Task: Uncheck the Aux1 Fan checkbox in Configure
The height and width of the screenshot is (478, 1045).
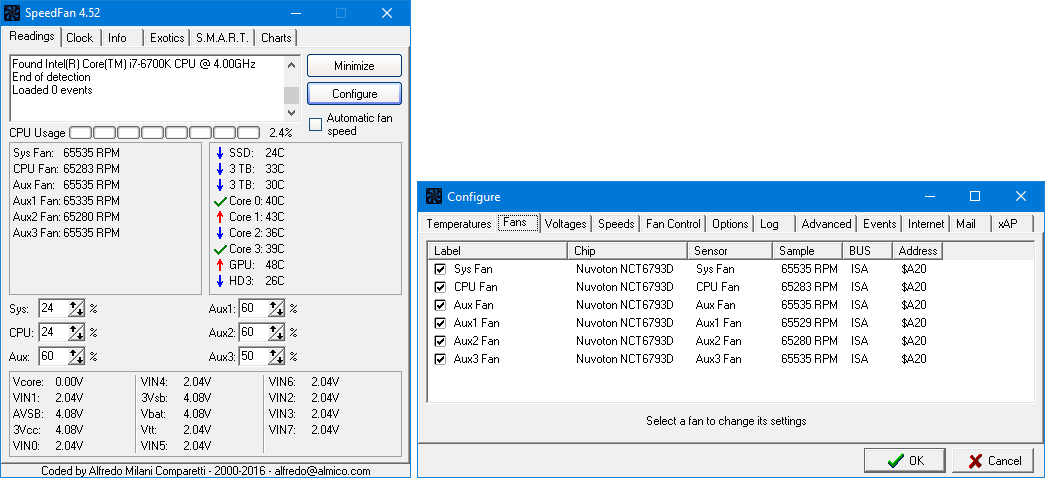Action: click(x=440, y=323)
